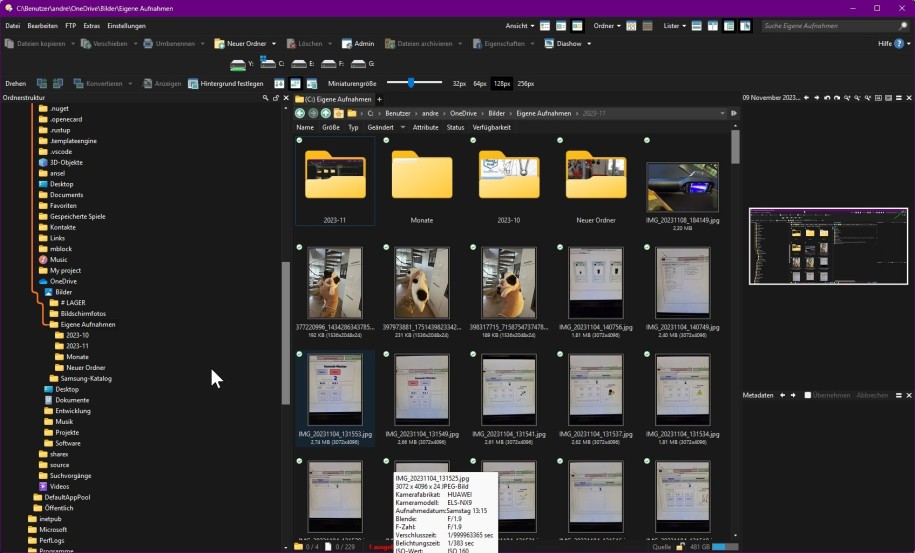915x553 pixels.
Task: Rotate viewer image counterclockwise
Action: pyautogui.click(x=827, y=98)
